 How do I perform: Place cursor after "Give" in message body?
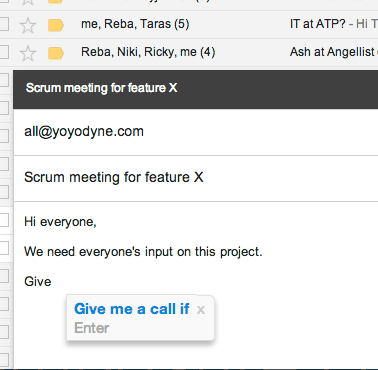point(52,282)
